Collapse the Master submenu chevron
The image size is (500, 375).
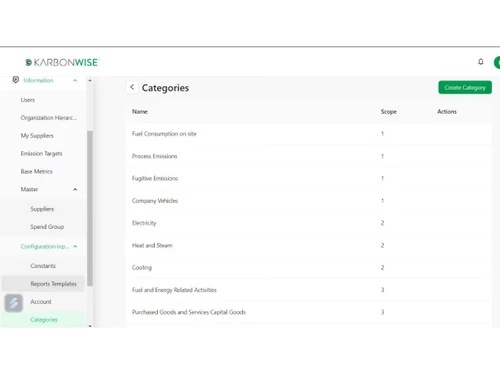(75, 189)
